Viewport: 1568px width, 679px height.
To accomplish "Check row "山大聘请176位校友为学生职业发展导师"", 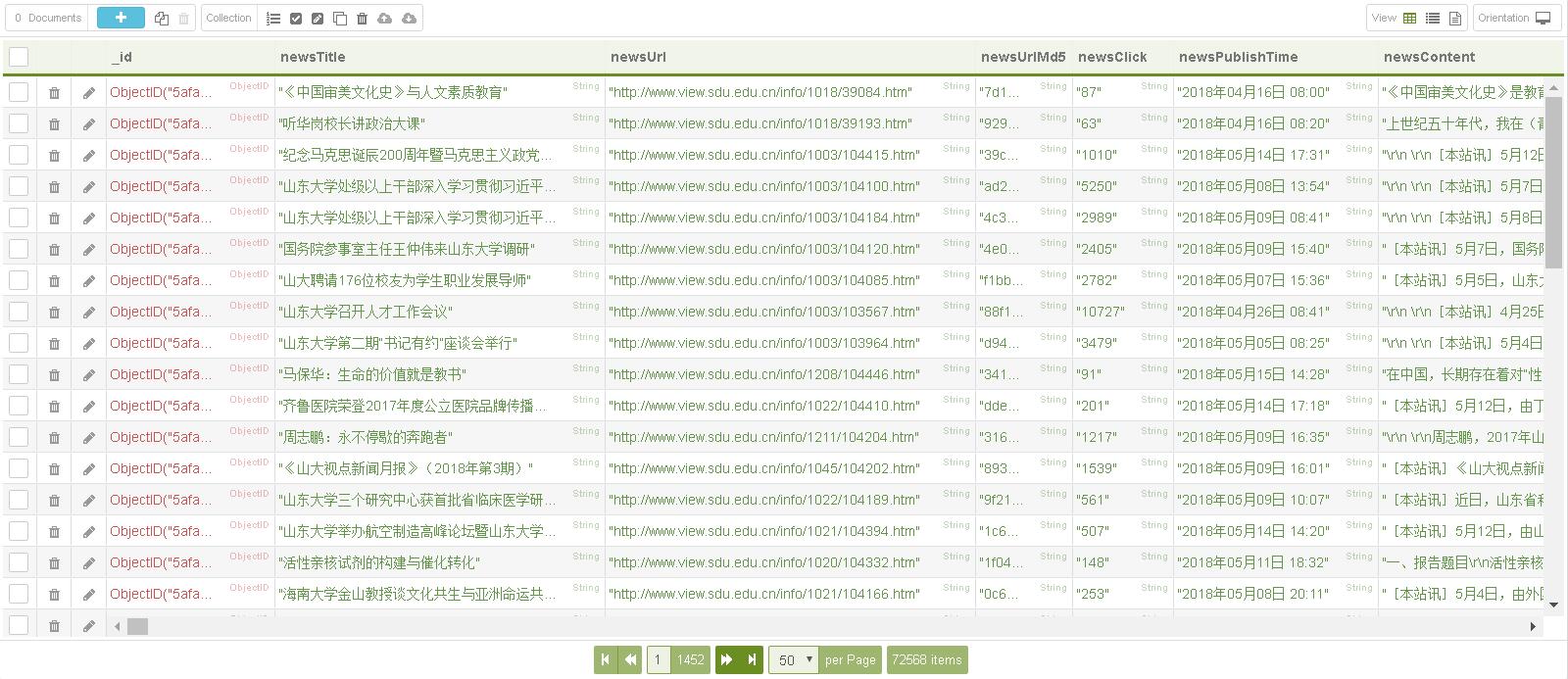I will [x=19, y=280].
